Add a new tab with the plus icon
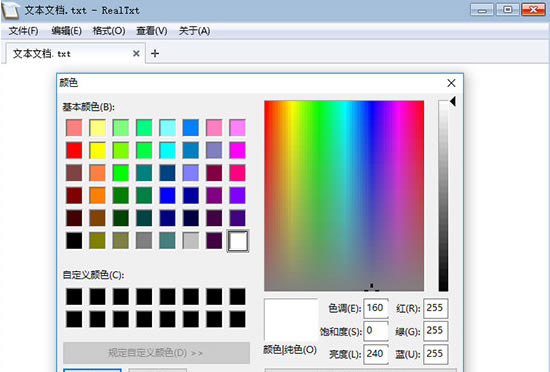550x372 pixels. (155, 54)
